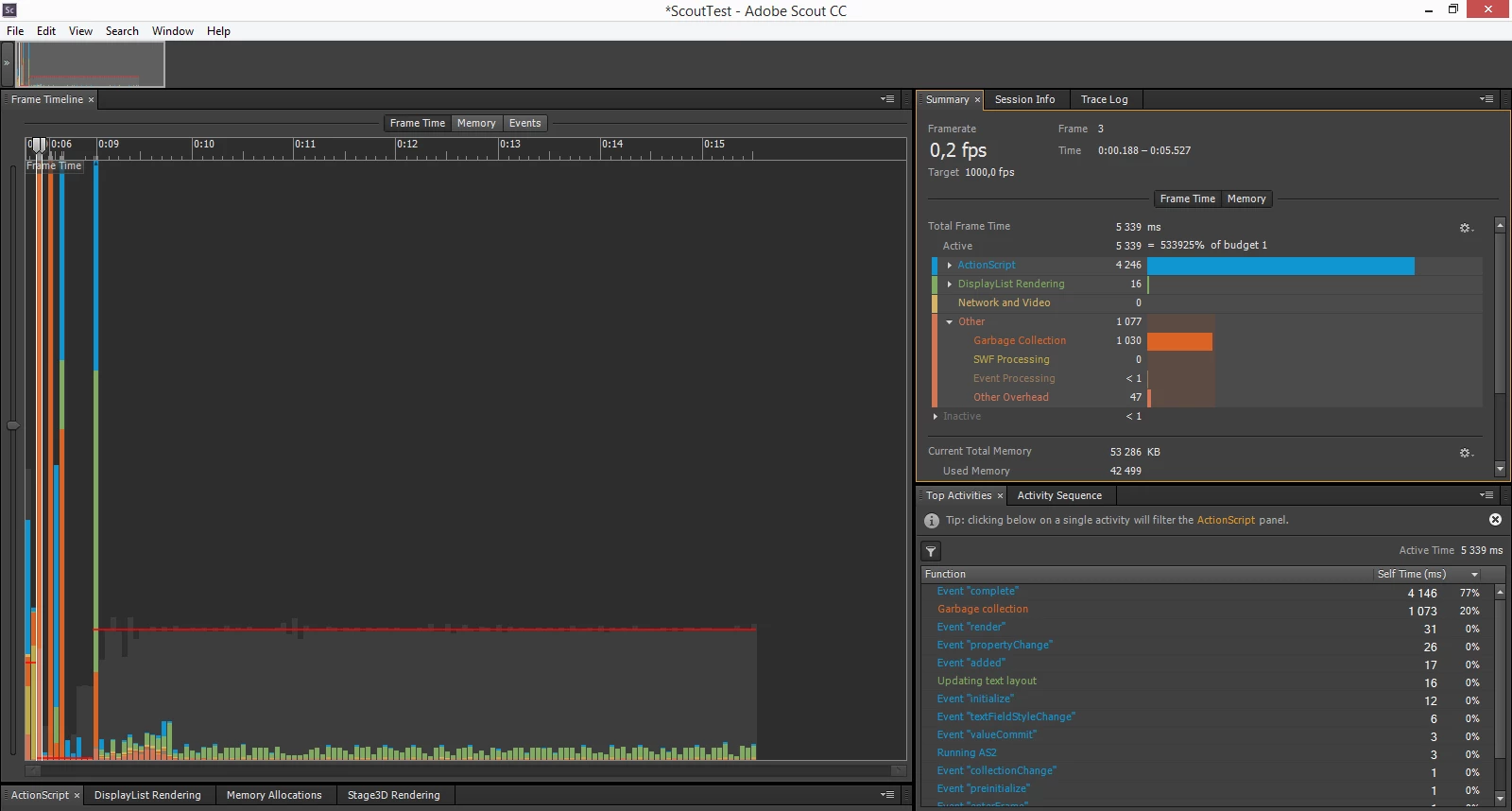Switch timeline to Memory view
Image resolution: width=1512 pixels, height=811 pixels.
pyautogui.click(x=476, y=123)
